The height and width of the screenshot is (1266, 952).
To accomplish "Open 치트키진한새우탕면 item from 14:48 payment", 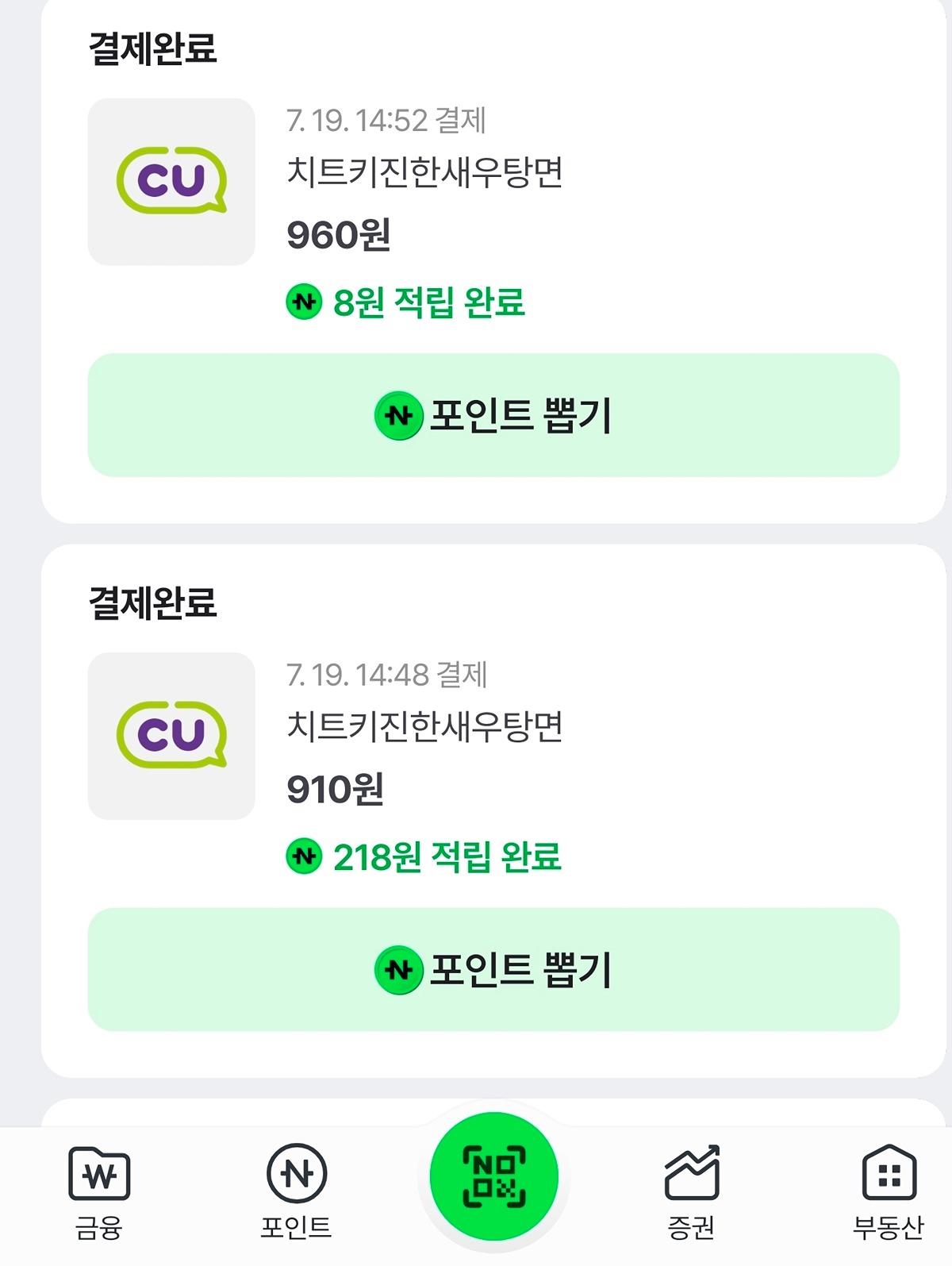I will [x=425, y=726].
